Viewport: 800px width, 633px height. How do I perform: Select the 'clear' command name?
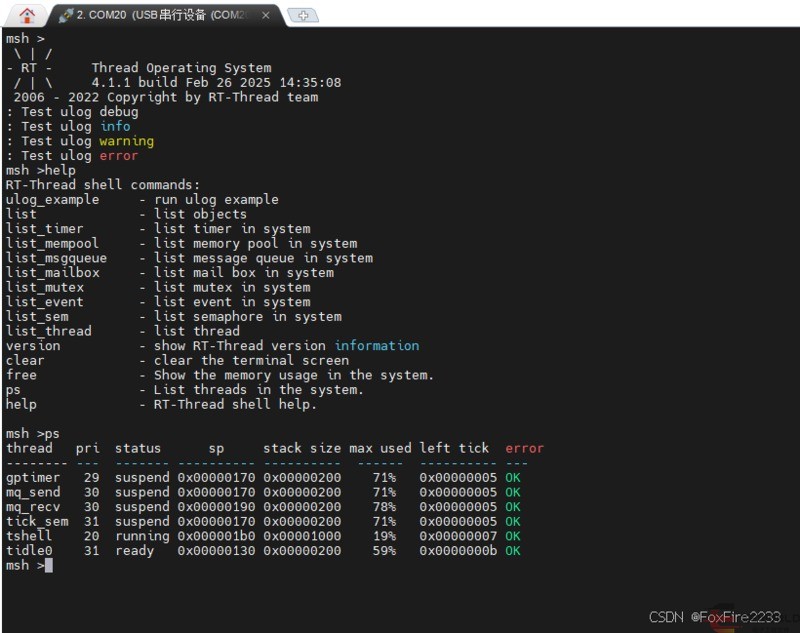click(26, 361)
